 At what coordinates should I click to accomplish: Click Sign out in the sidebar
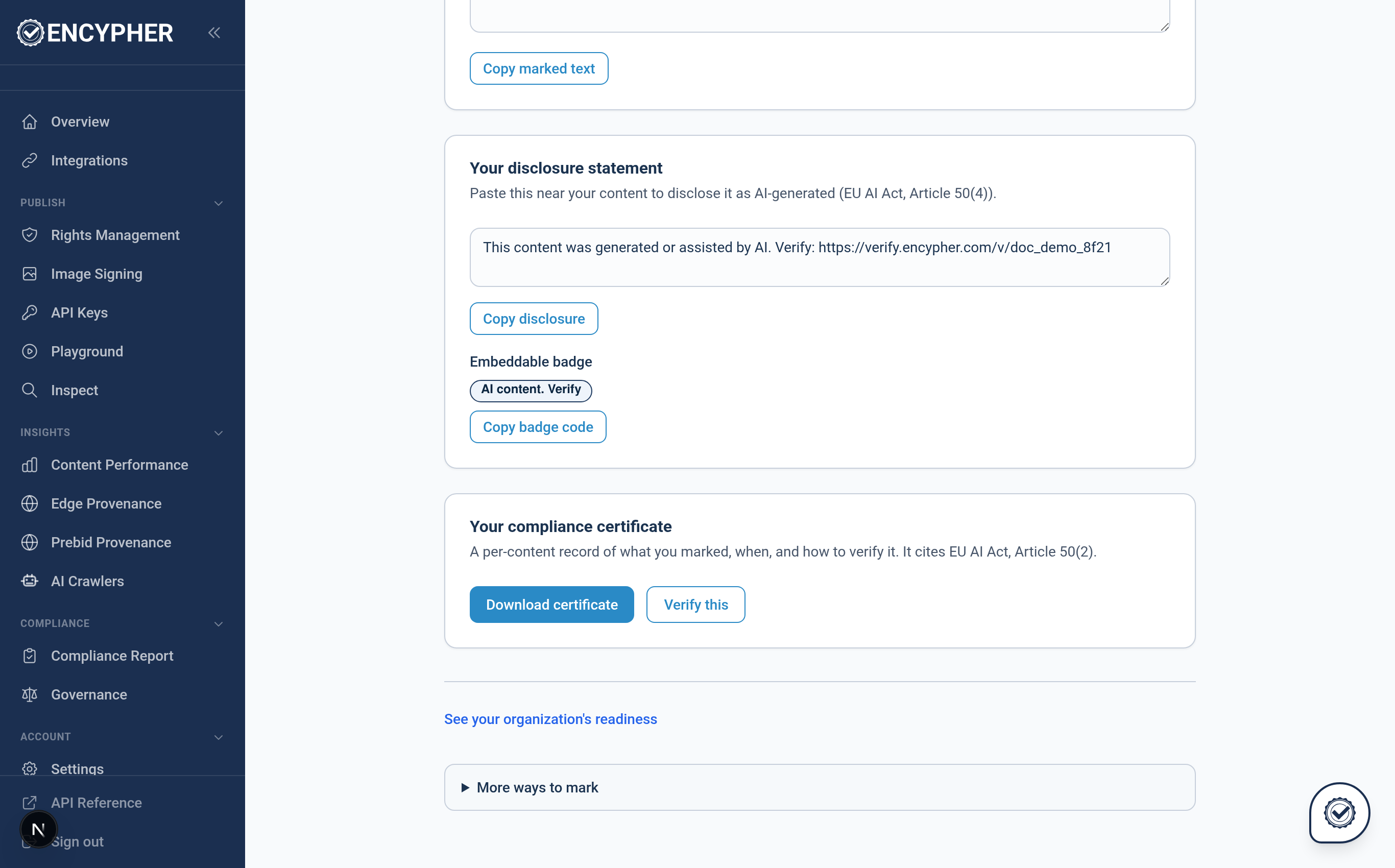[x=77, y=841]
